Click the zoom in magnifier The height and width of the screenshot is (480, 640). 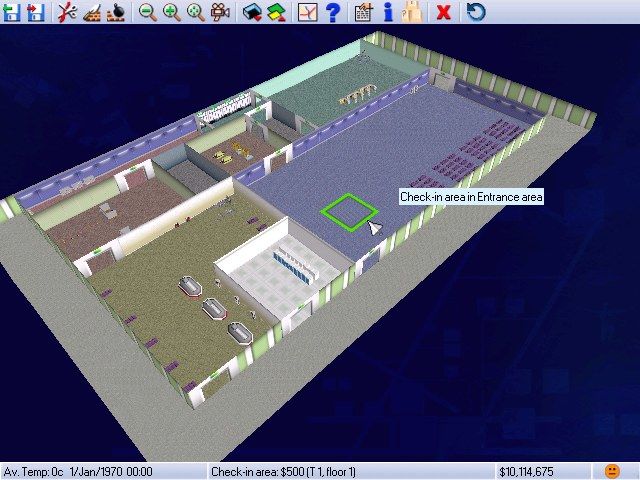click(172, 12)
